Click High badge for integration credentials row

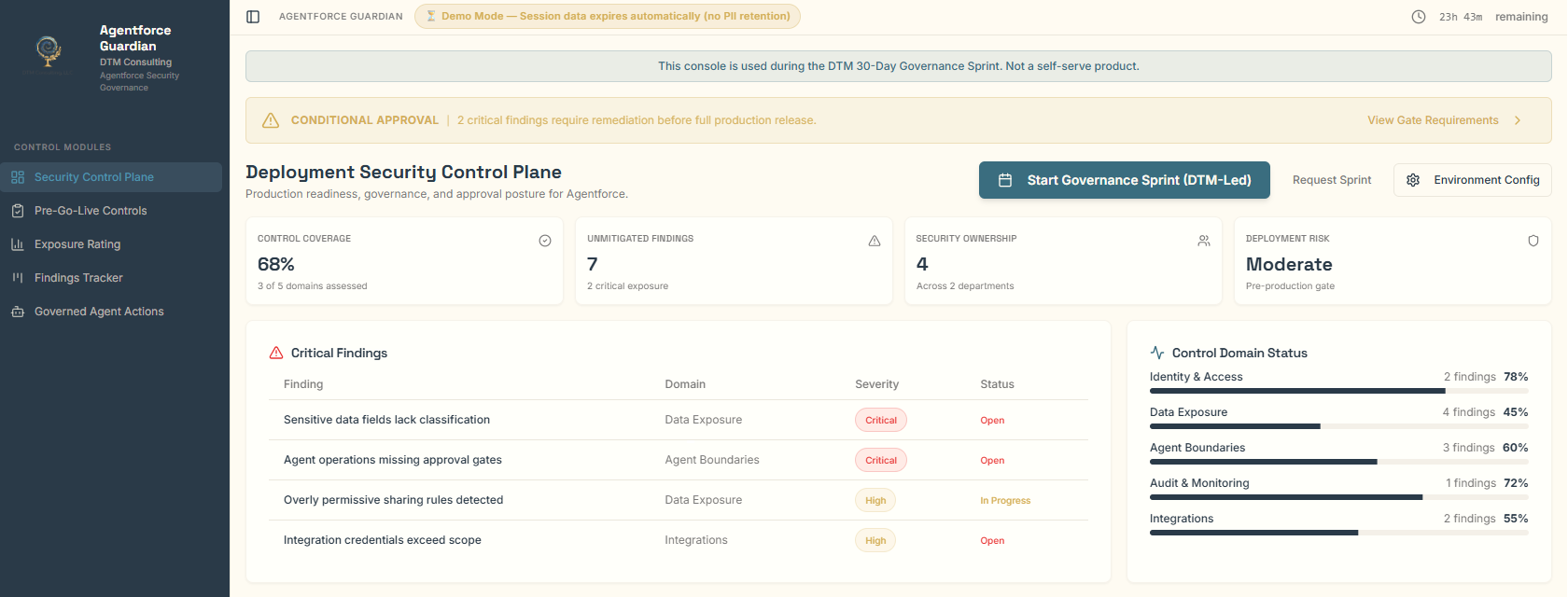(x=875, y=540)
